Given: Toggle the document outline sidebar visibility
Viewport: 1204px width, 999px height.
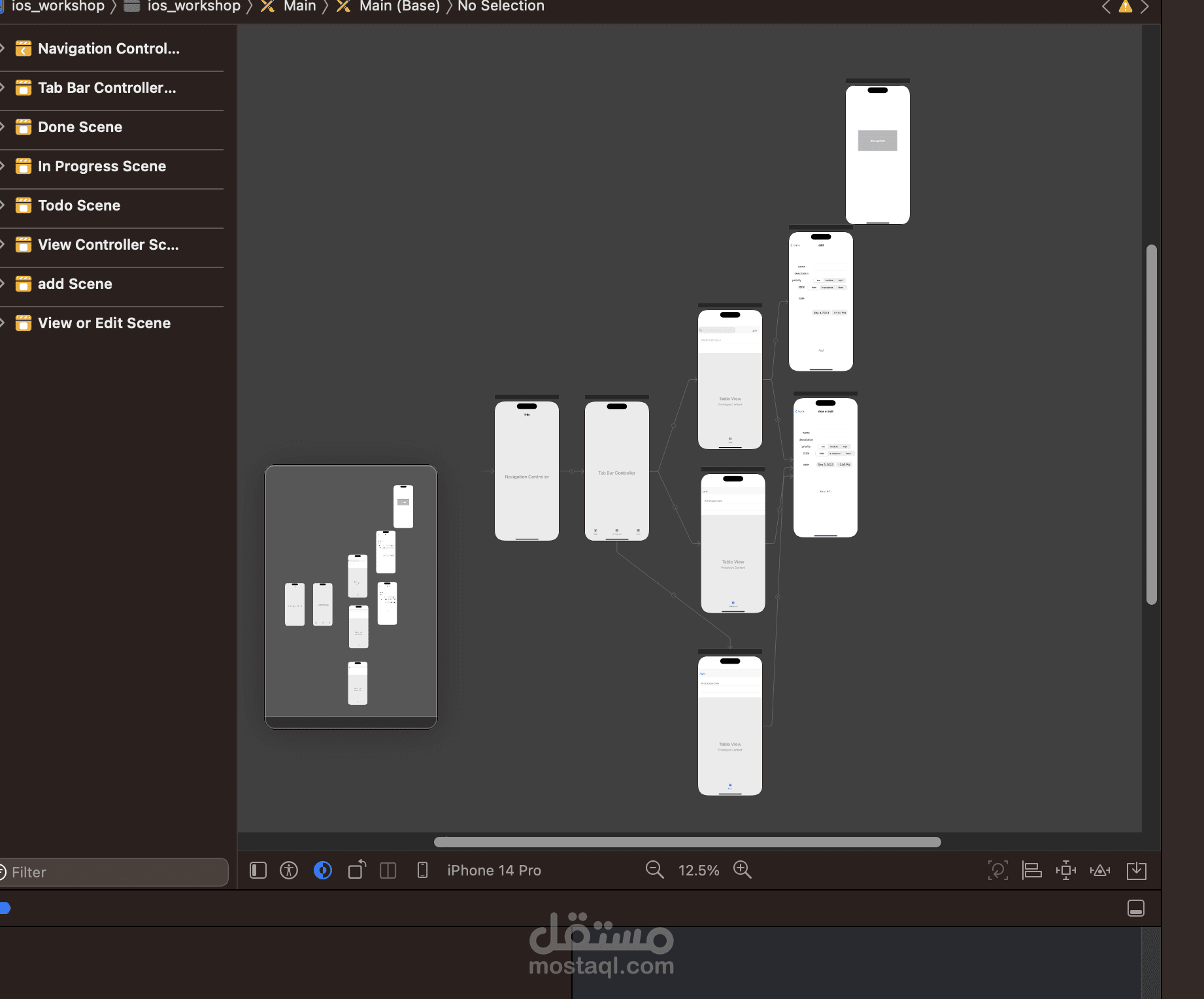Looking at the screenshot, I should click(x=258, y=870).
